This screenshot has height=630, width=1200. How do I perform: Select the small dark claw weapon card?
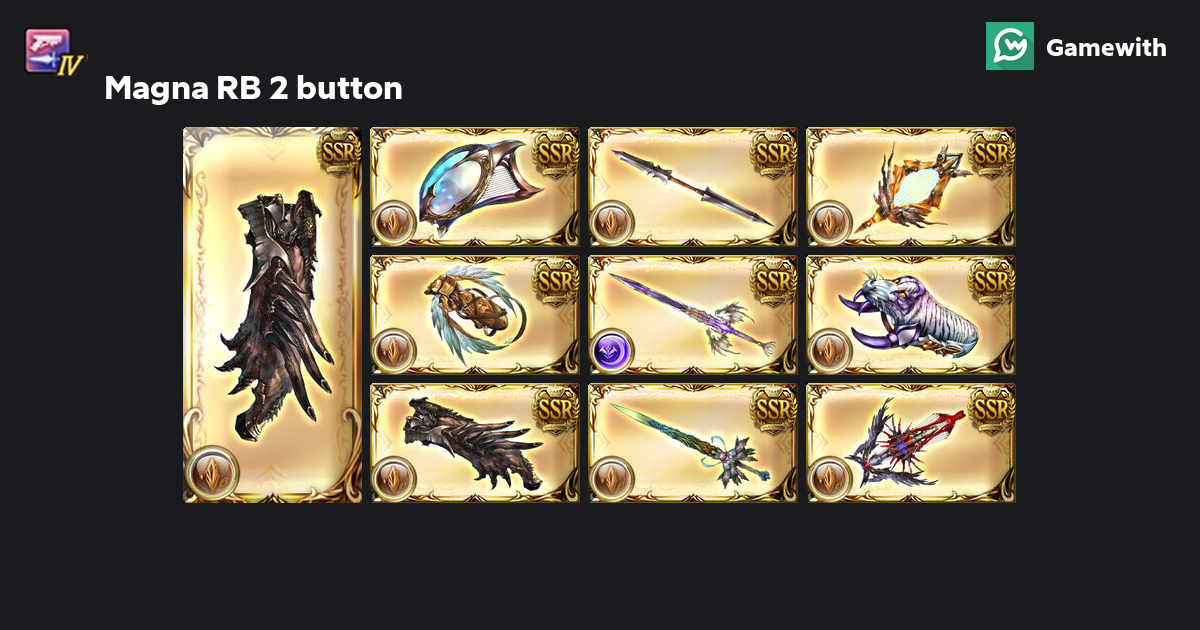(x=475, y=443)
